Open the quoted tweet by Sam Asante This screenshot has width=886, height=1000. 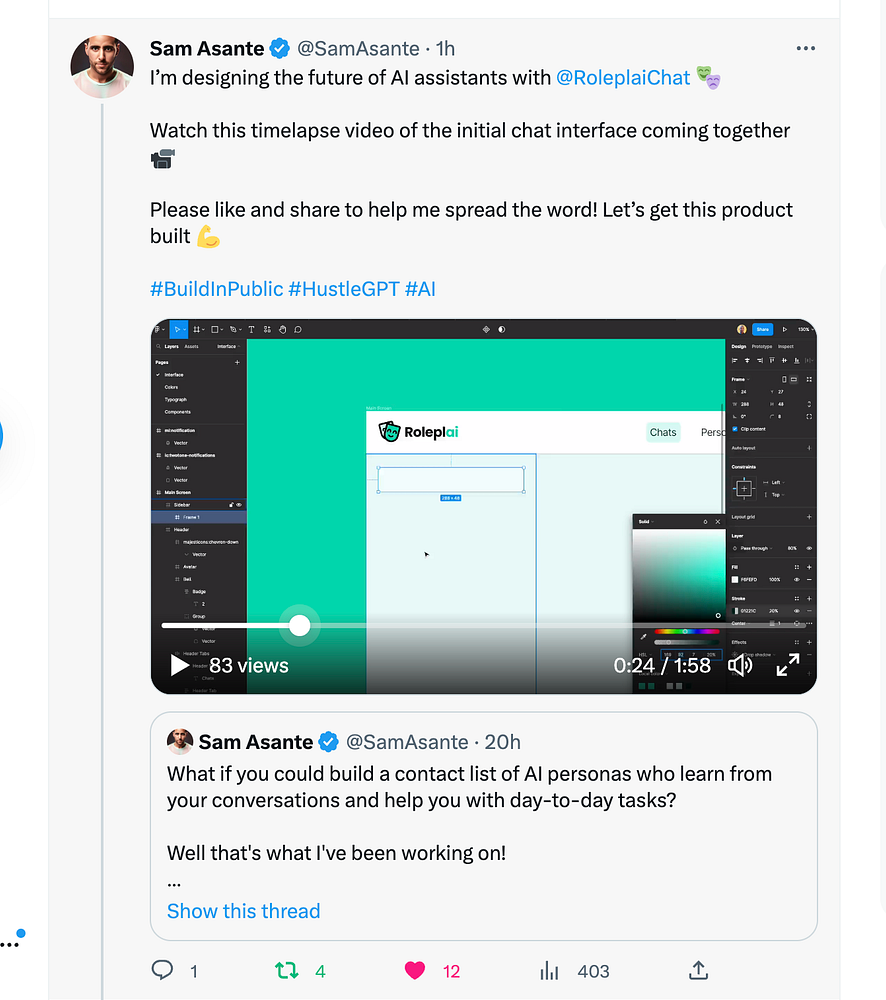click(480, 800)
